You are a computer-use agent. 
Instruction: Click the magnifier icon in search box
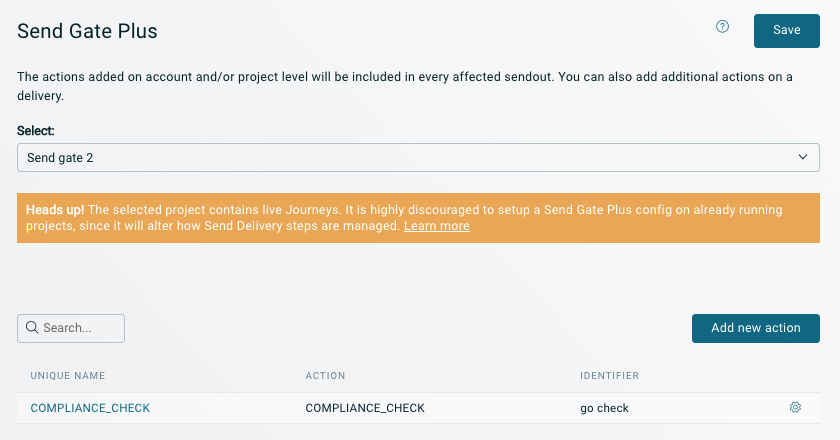click(x=32, y=328)
